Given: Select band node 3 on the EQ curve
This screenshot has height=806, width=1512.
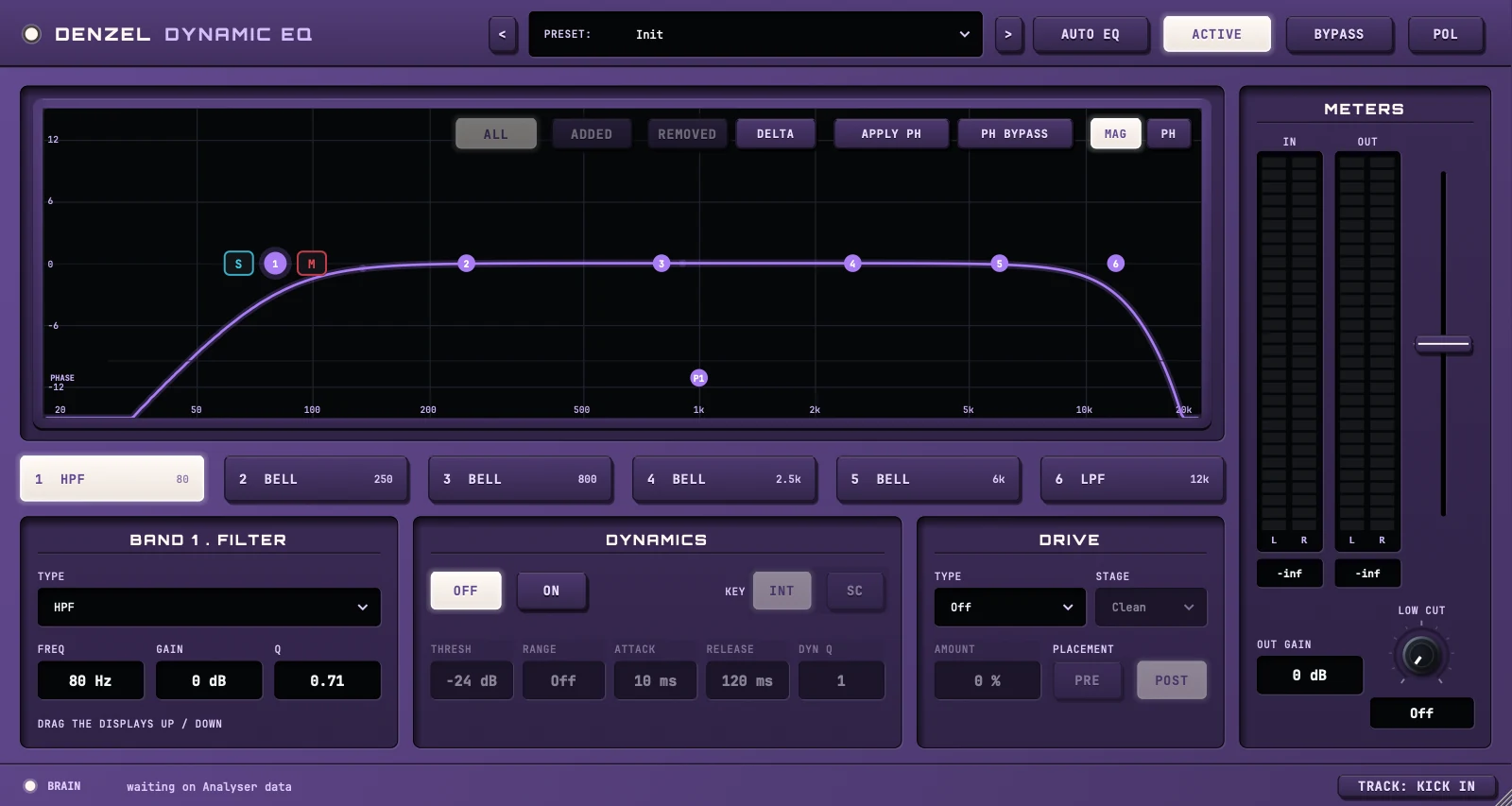Looking at the screenshot, I should 661,264.
